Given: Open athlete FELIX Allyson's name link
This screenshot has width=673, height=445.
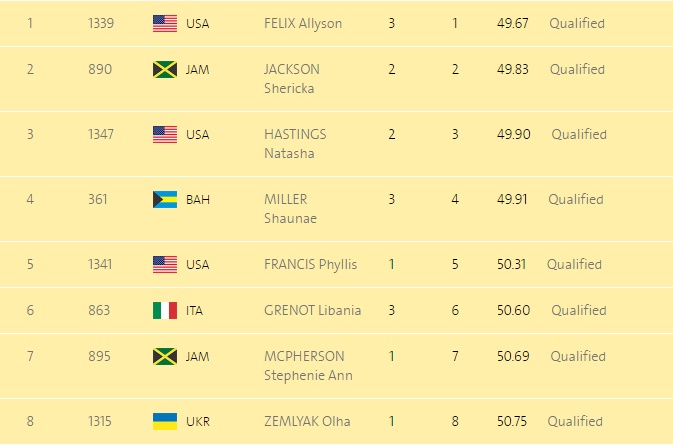Looking at the screenshot, I should tap(303, 23).
